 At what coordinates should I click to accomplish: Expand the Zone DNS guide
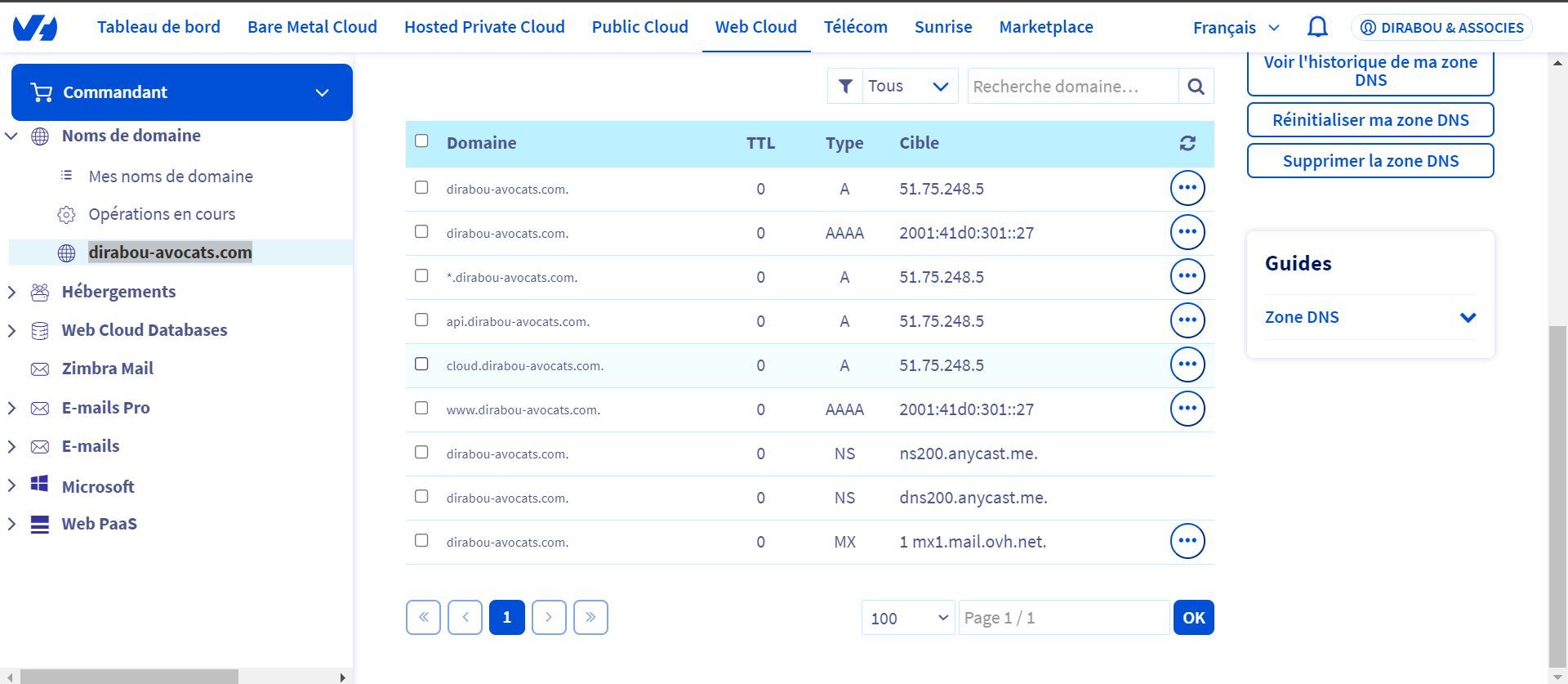point(1370,317)
